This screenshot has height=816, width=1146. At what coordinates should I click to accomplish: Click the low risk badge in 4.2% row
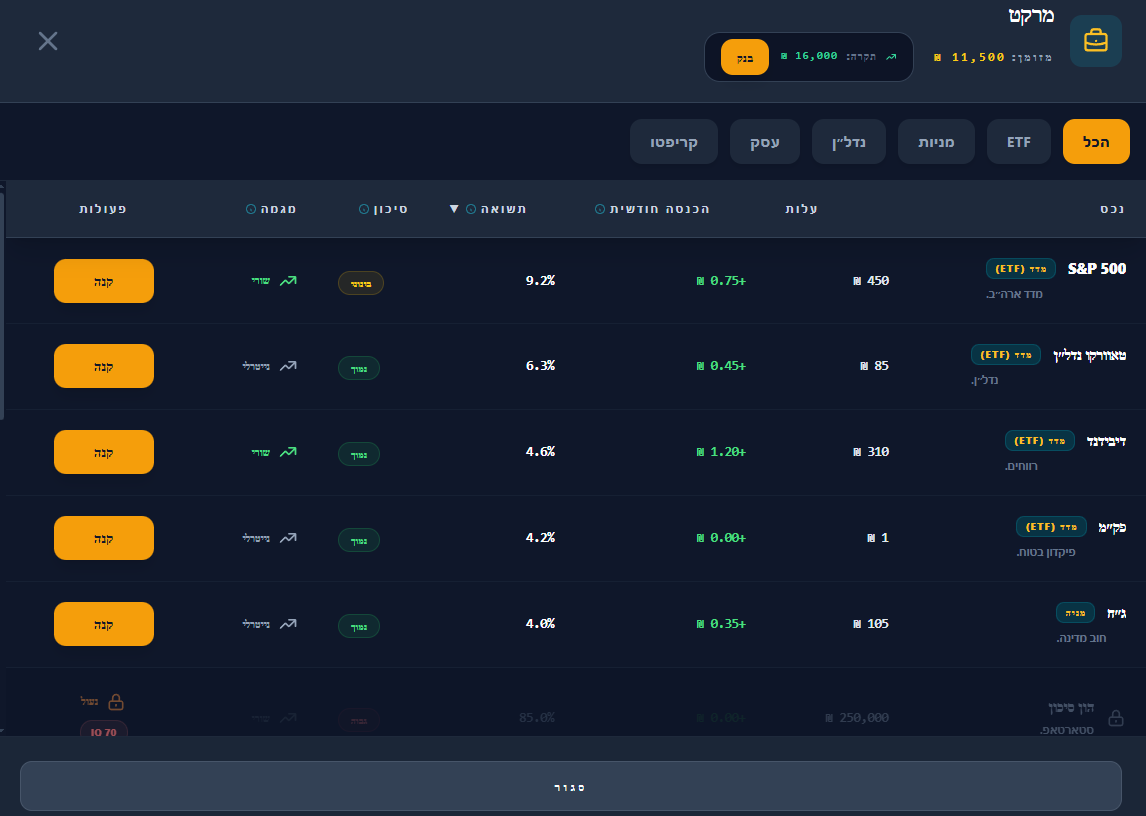tap(359, 540)
